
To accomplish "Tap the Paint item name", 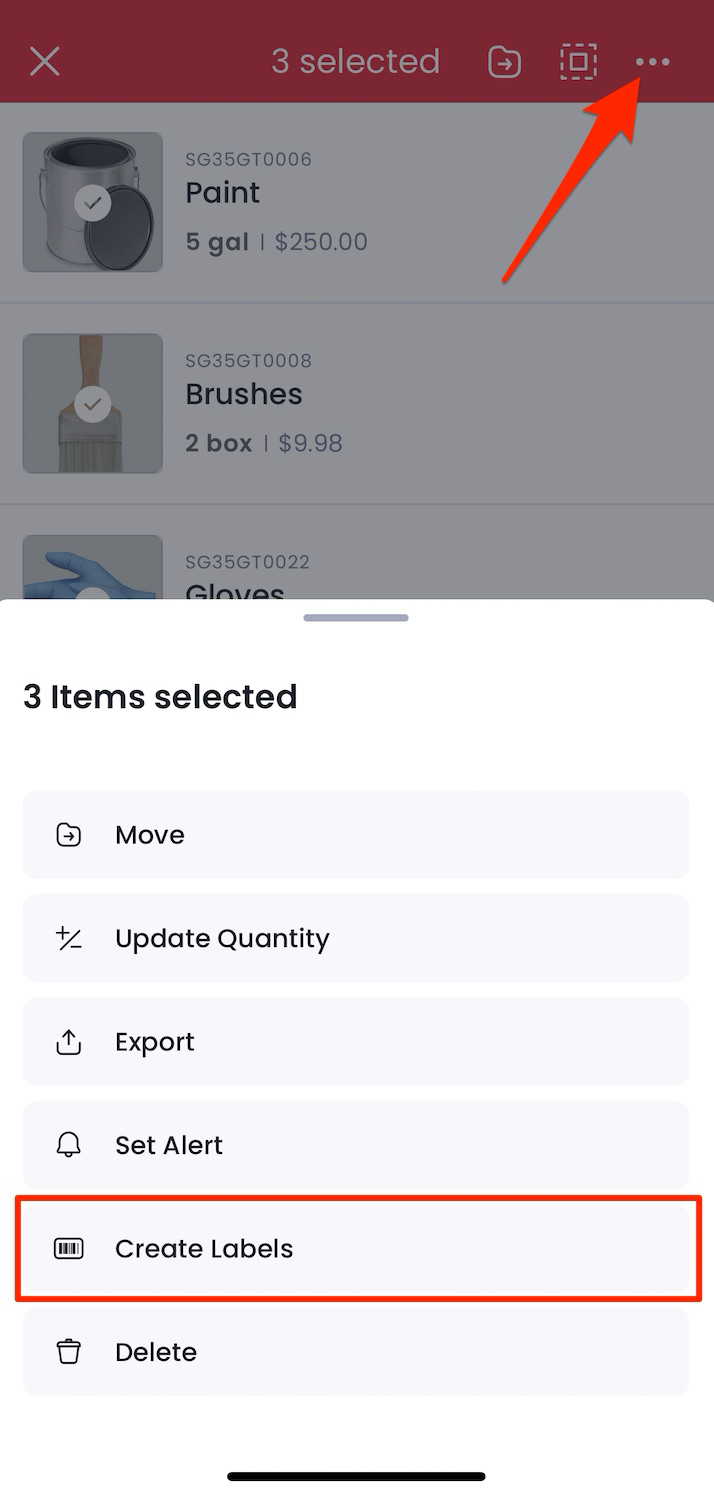I will 223,192.
